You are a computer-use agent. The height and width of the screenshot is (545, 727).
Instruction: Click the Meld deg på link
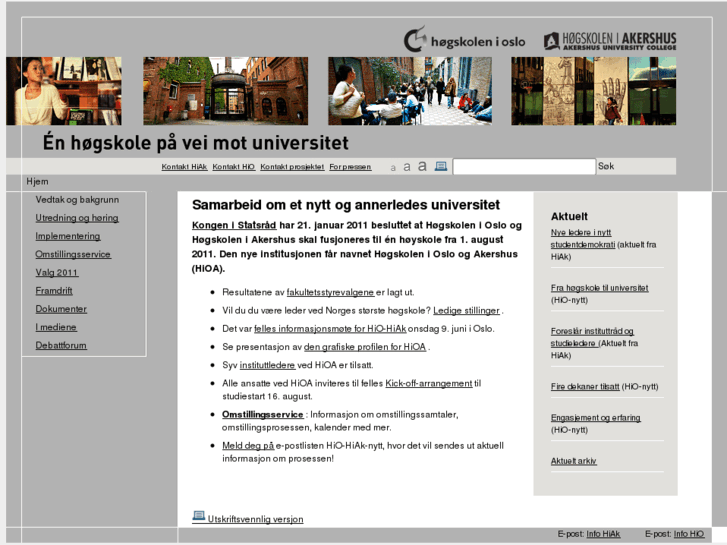[248, 445]
